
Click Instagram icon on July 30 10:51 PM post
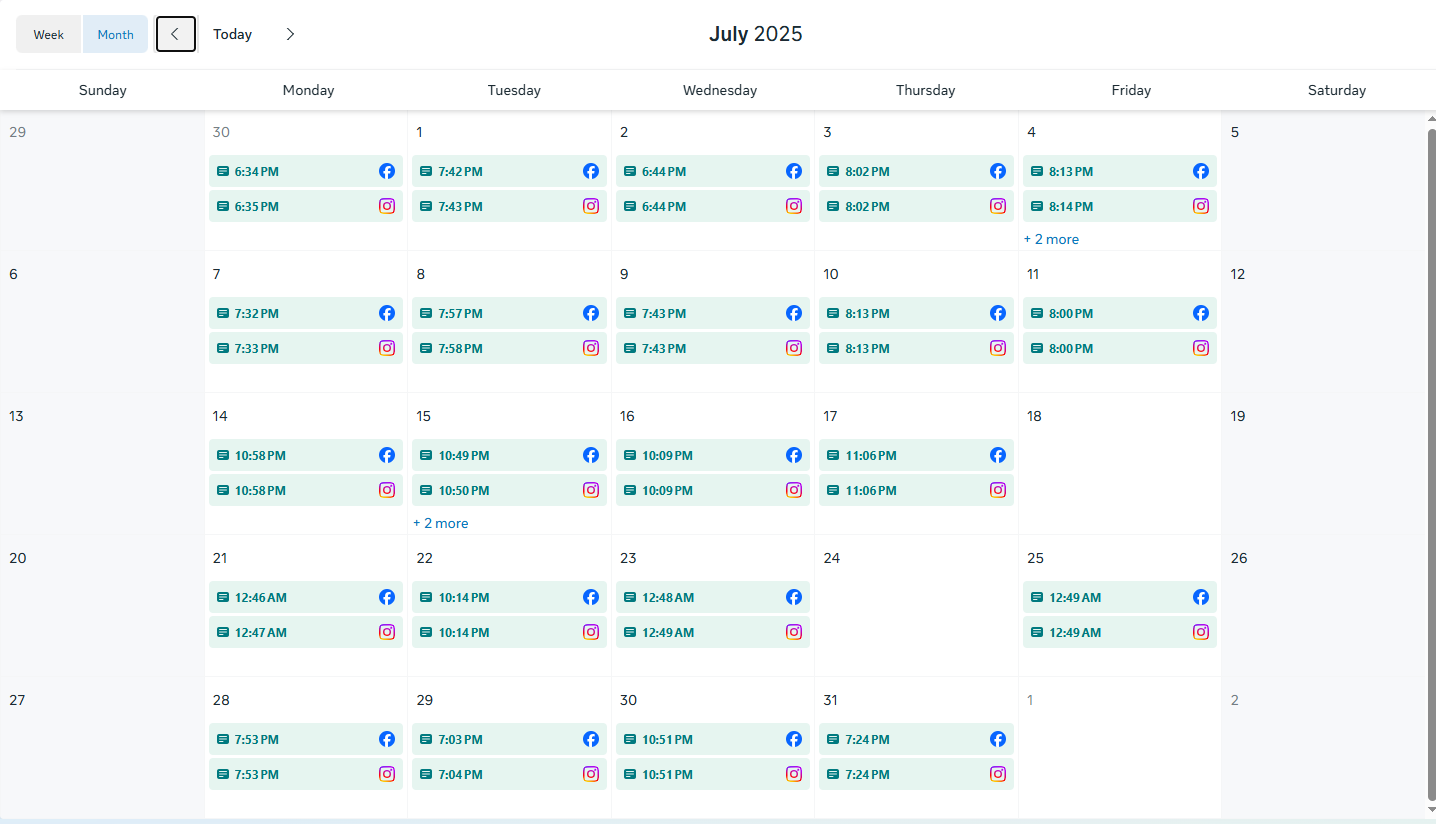click(x=794, y=774)
